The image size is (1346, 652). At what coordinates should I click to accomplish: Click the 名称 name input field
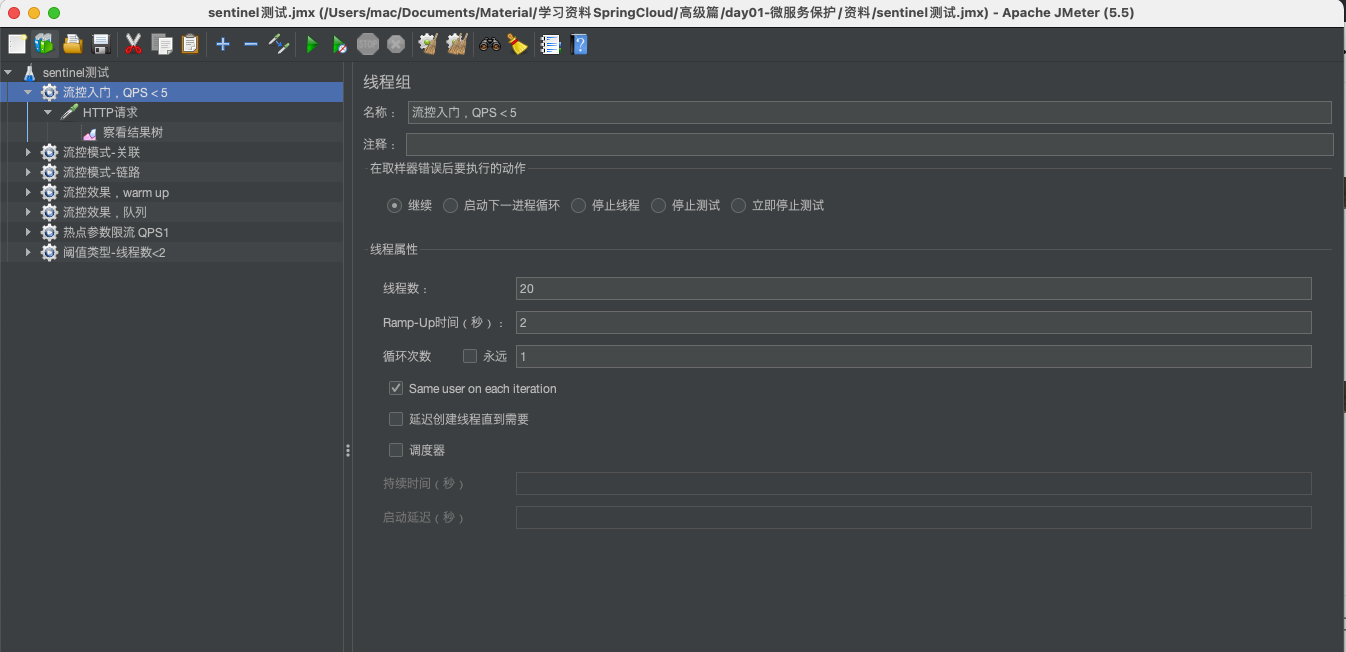point(869,112)
